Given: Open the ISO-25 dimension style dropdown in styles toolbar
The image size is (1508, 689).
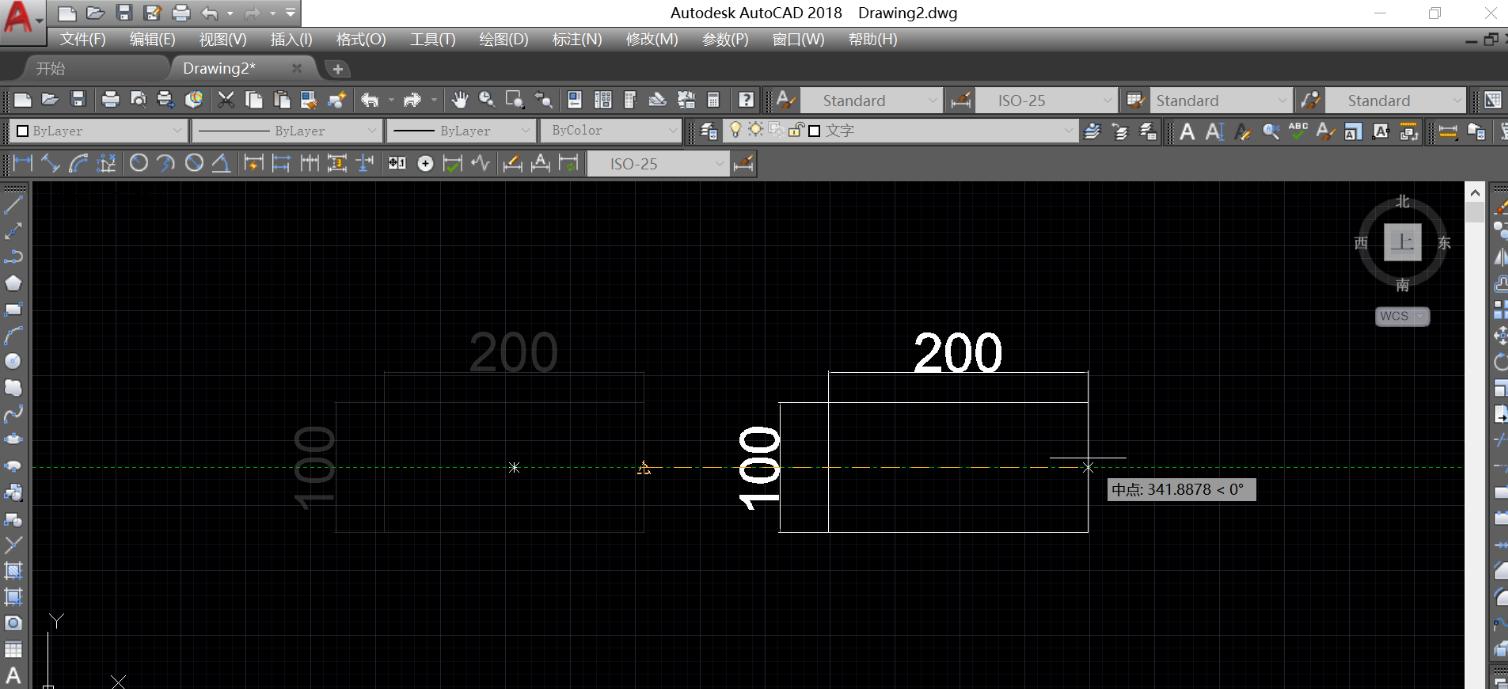Looking at the screenshot, I should point(1045,100).
